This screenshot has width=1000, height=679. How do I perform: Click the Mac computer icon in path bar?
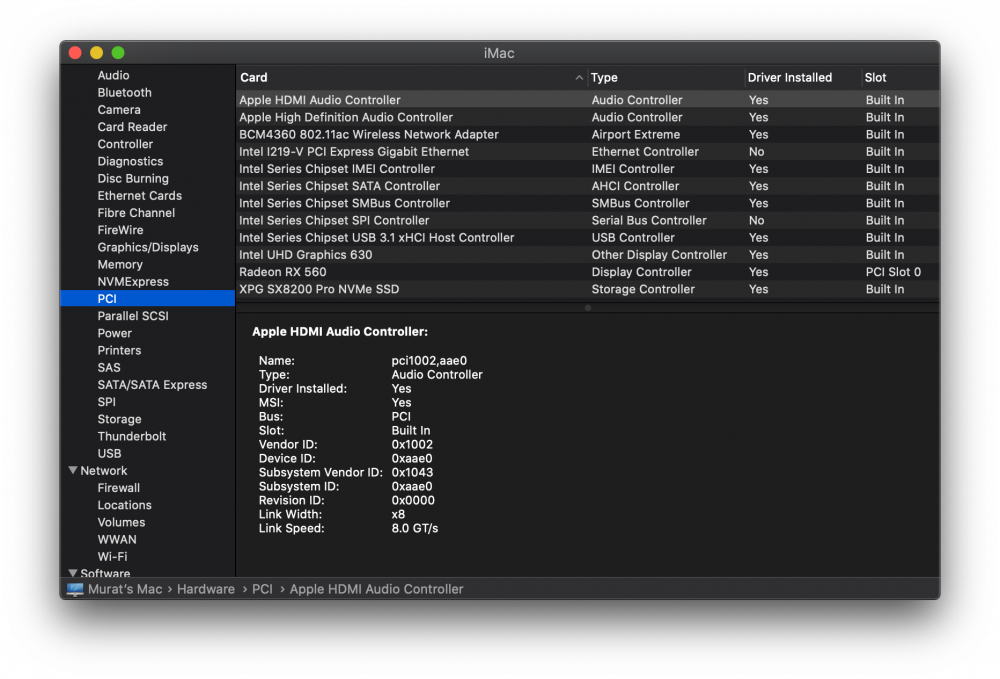point(75,589)
